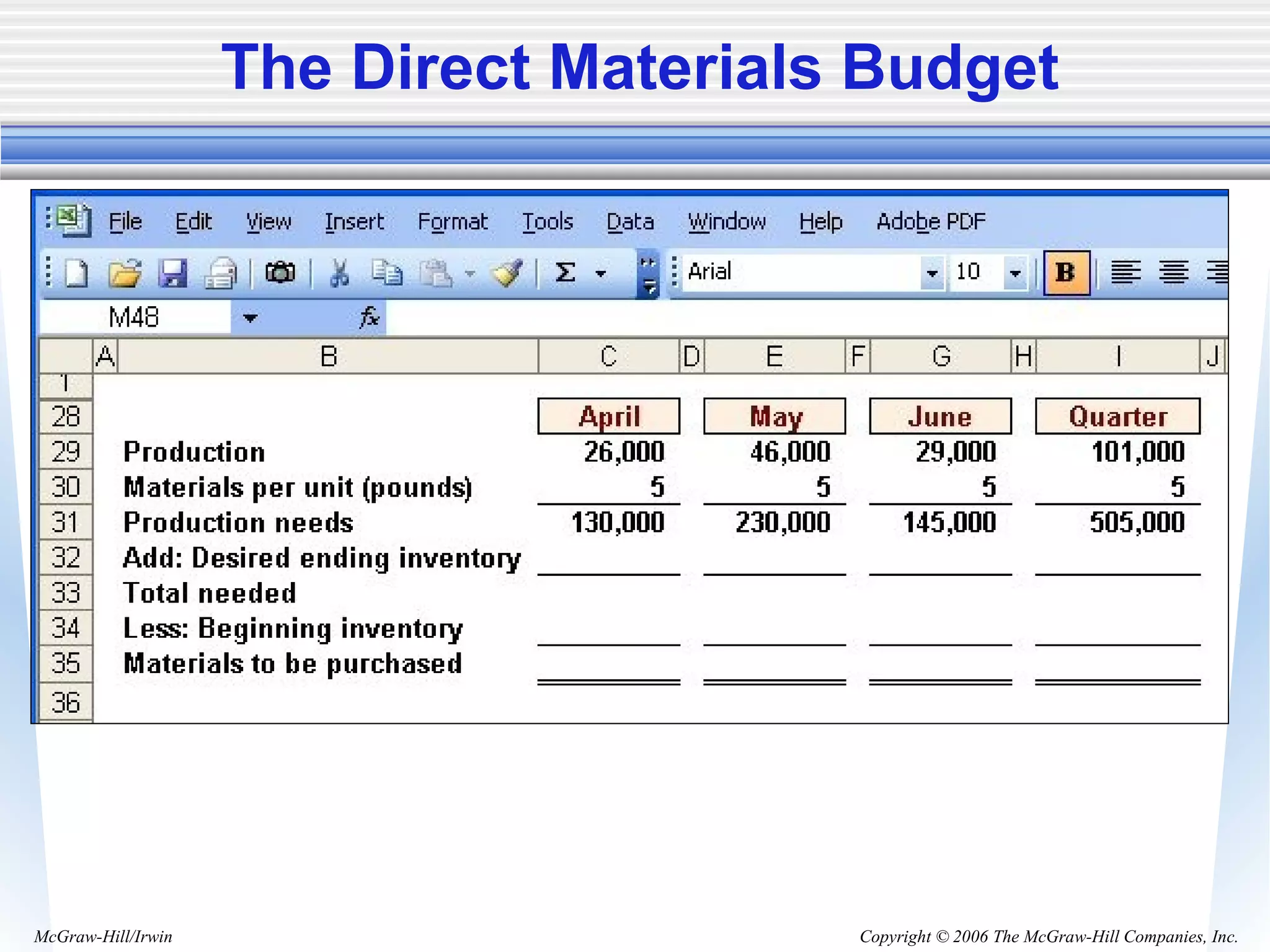Open the Insert menu
Screen dimensions: 1270x952
tap(354, 221)
